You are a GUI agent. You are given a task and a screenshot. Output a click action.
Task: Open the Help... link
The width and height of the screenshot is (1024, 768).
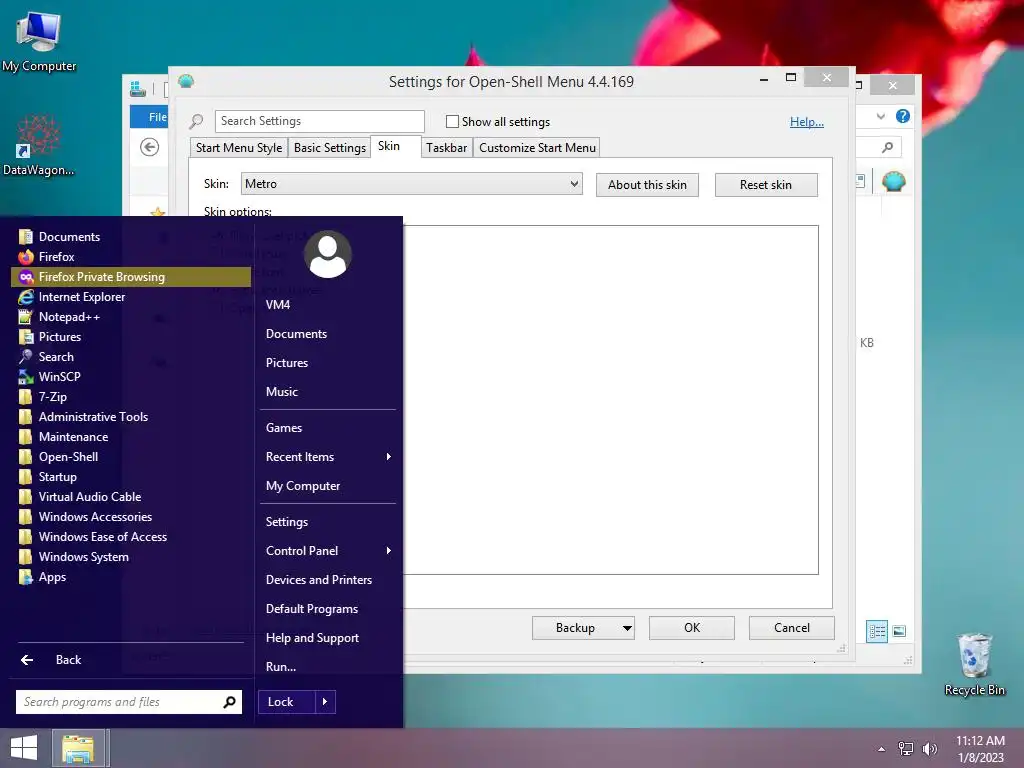click(x=807, y=122)
